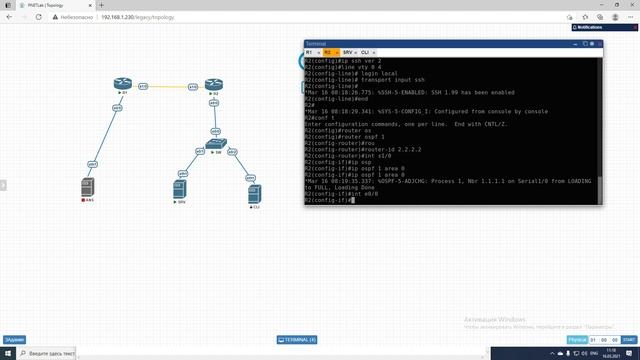The height and width of the screenshot is (360, 640).
Task: Close the PNETLab Topology browser tab
Action: click(x=90, y=5)
